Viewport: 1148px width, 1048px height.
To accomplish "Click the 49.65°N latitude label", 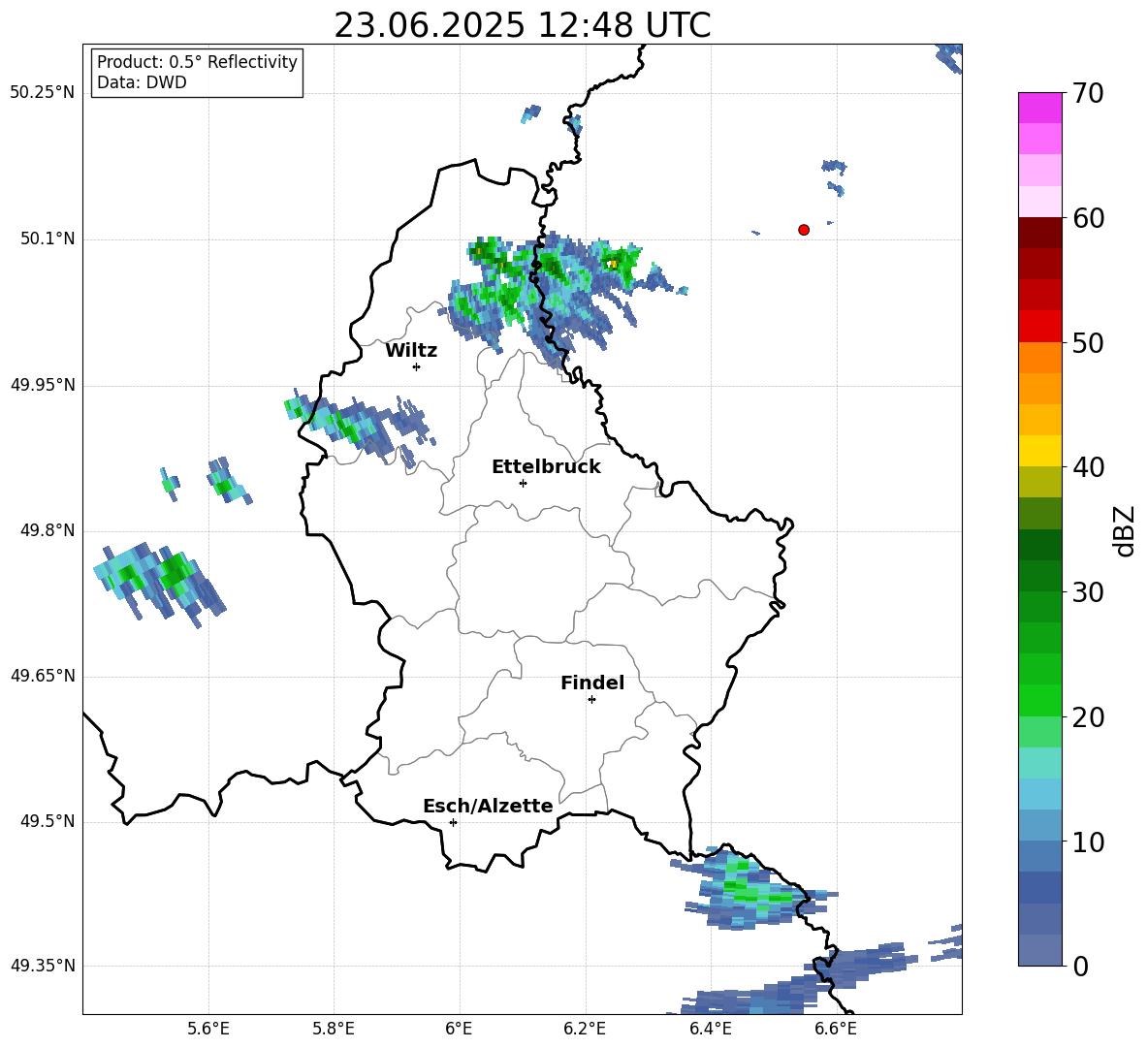I will click(43, 676).
